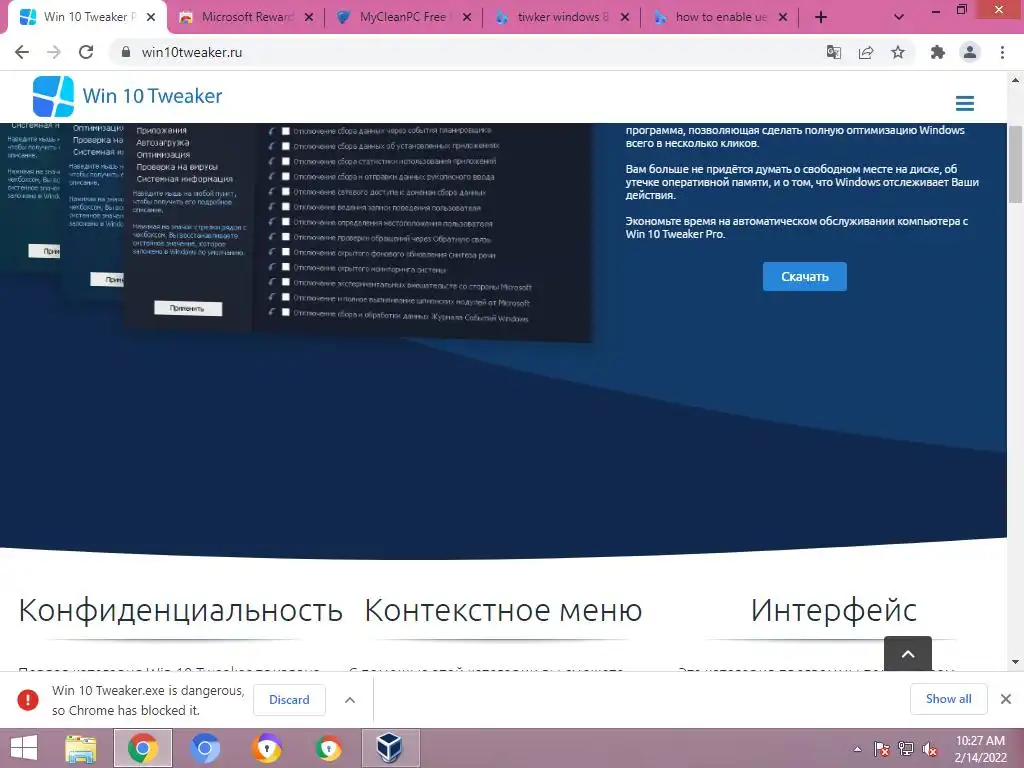This screenshot has height=768, width=1024.
Task: Open the Windows Start button
Action: [24, 748]
